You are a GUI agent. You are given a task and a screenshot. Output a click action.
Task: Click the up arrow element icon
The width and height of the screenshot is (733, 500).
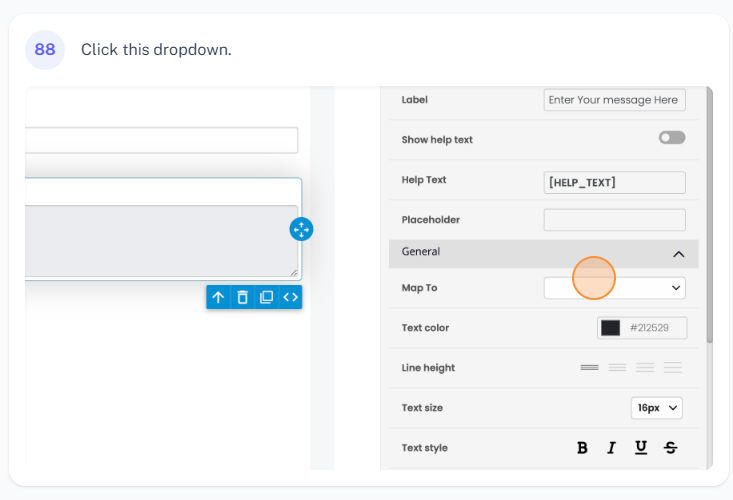[218, 297]
